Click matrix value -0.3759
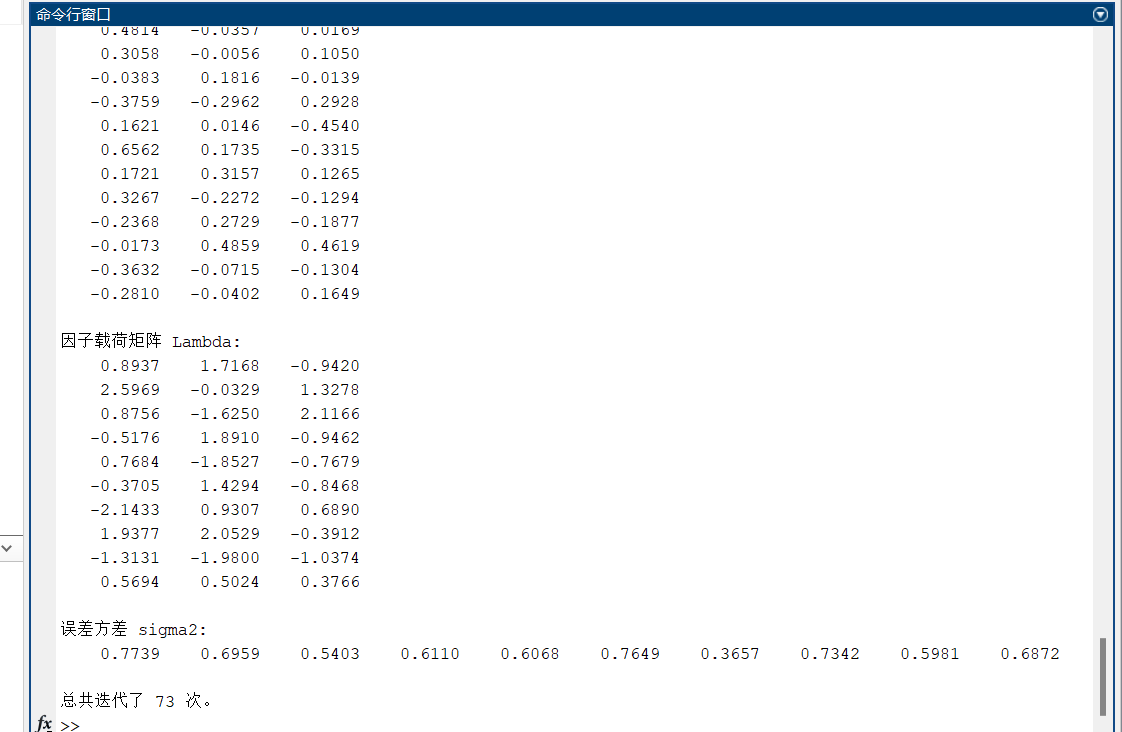 125,102
